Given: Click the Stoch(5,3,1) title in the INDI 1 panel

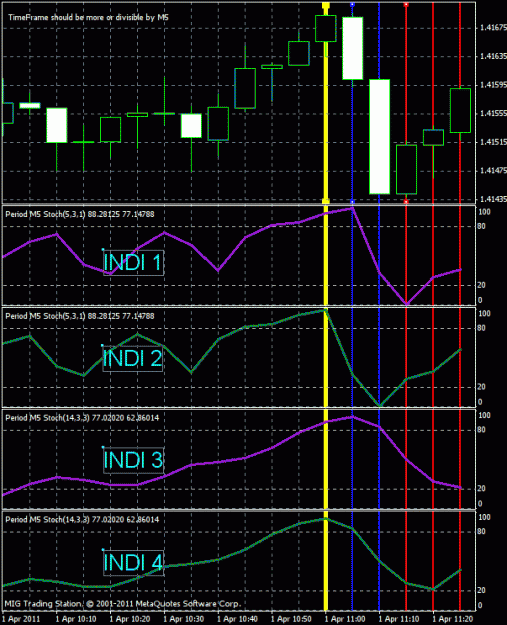Looking at the screenshot, I should pos(80,214).
